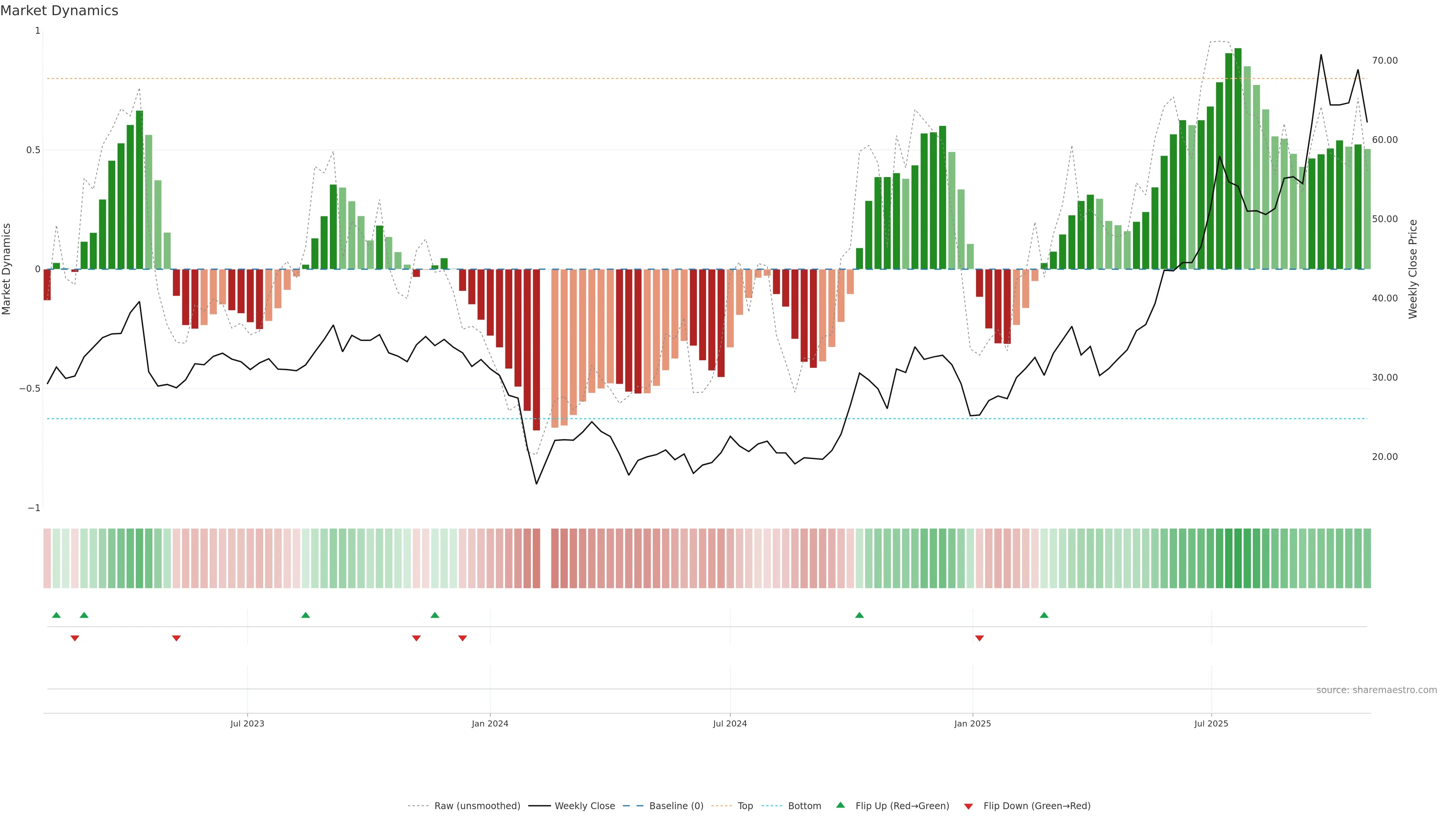Click the Weekly Close Price axis title
The image size is (1456, 819).
(x=1413, y=269)
